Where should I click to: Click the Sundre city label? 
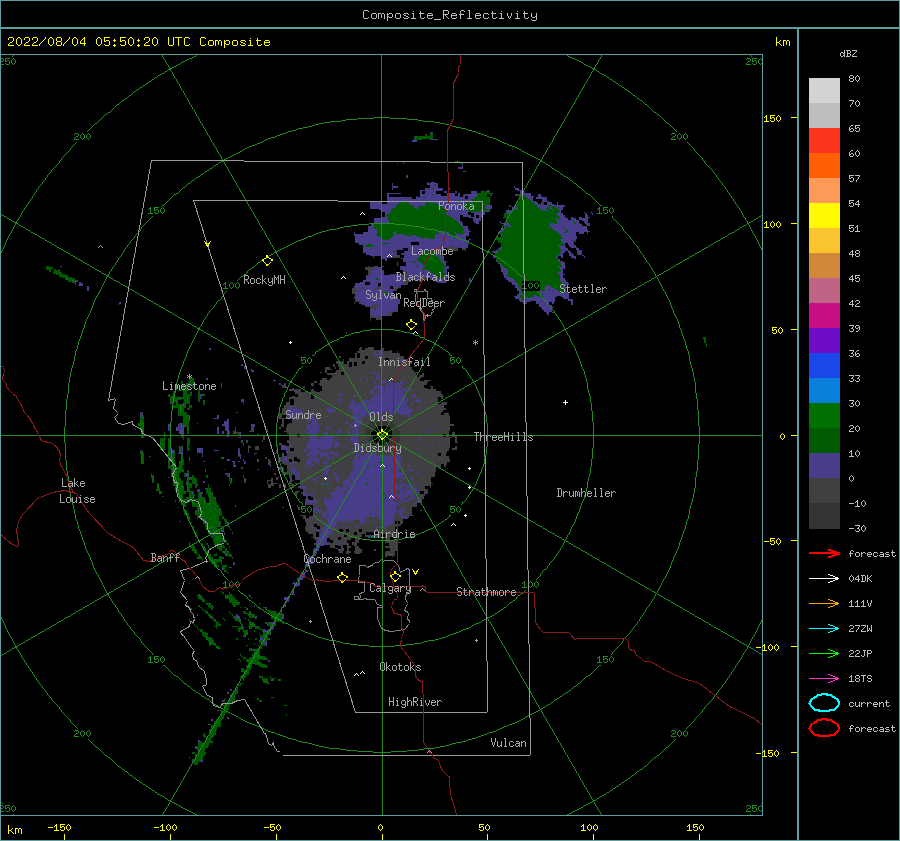point(303,414)
